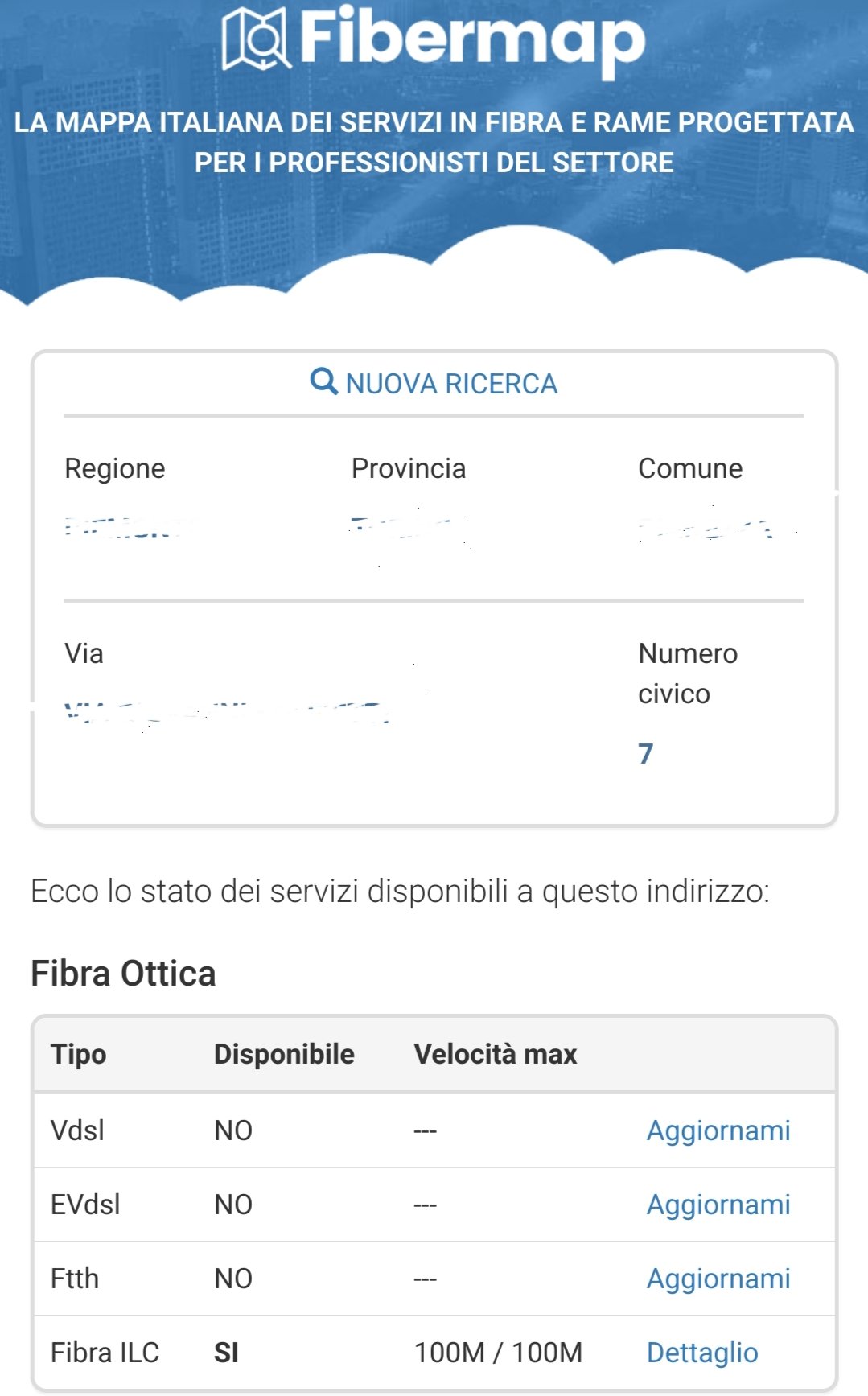
Task: Click the 100M / 100M speed value
Action: (x=498, y=1353)
